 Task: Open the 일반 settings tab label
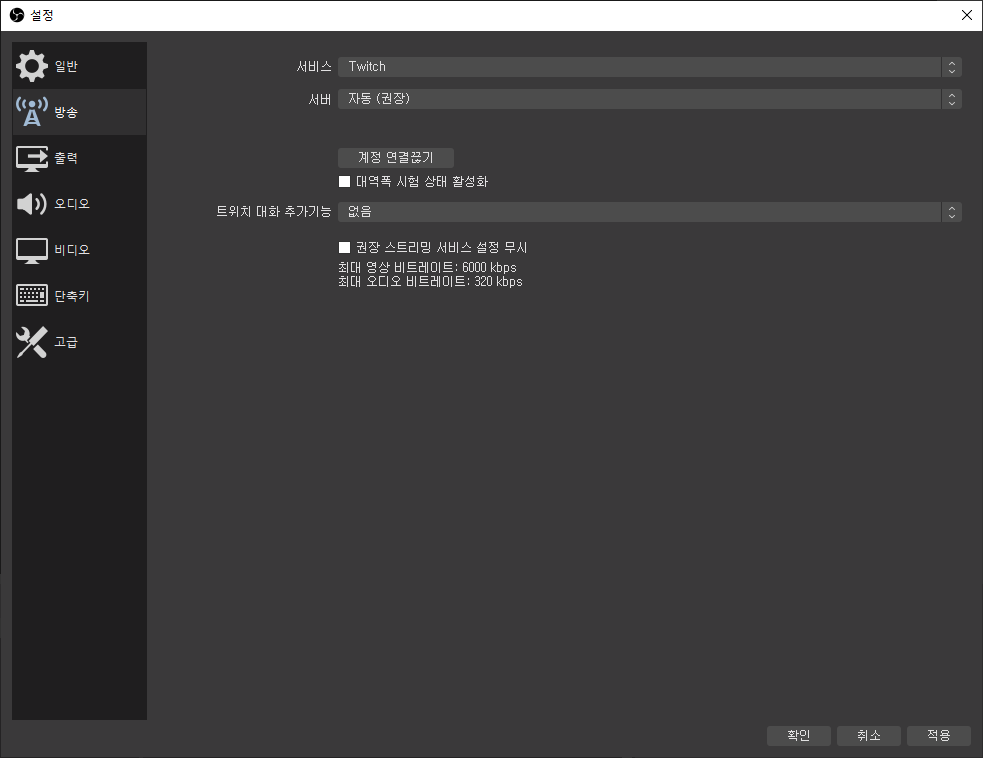pos(66,66)
